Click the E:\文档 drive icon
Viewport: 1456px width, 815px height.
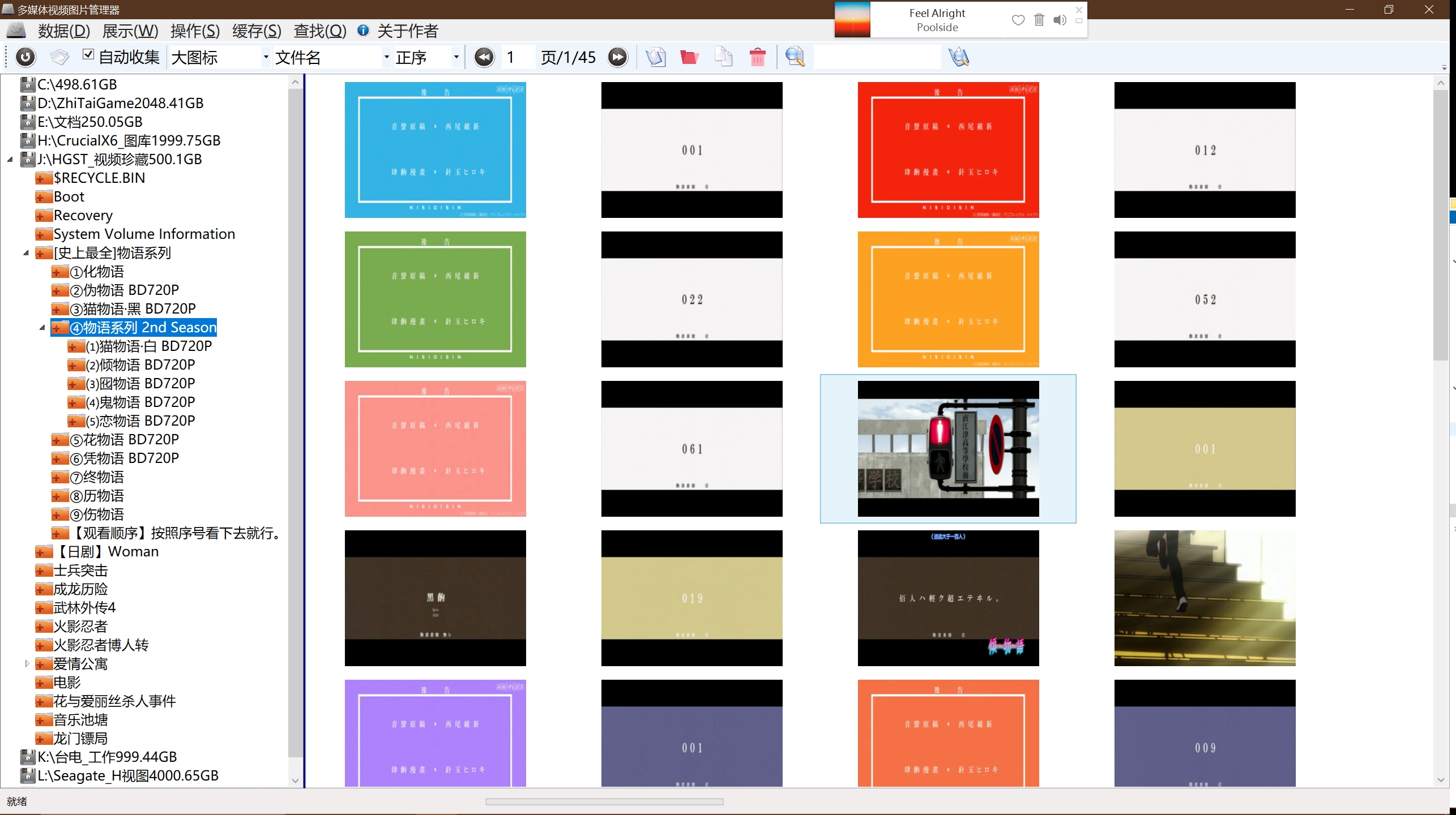tap(28, 122)
